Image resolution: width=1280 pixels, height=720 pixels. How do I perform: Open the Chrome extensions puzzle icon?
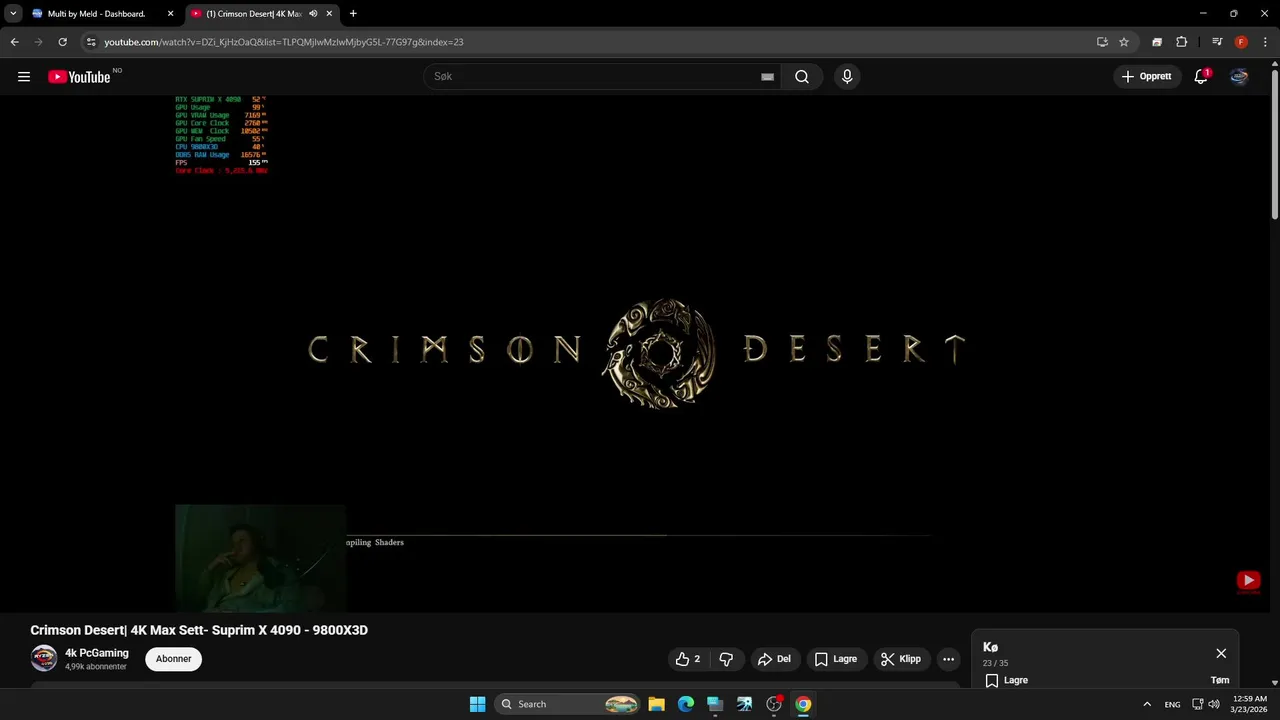(x=1182, y=42)
